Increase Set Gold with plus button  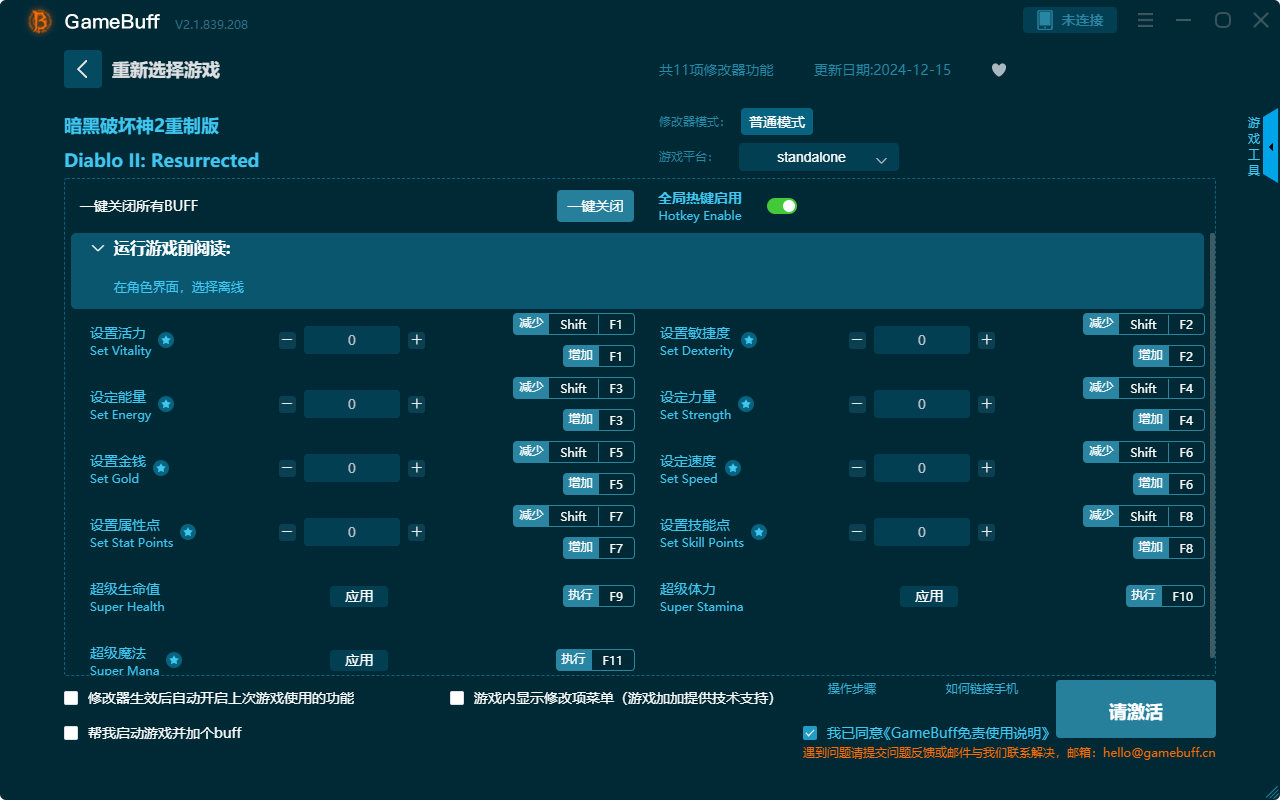coord(417,468)
